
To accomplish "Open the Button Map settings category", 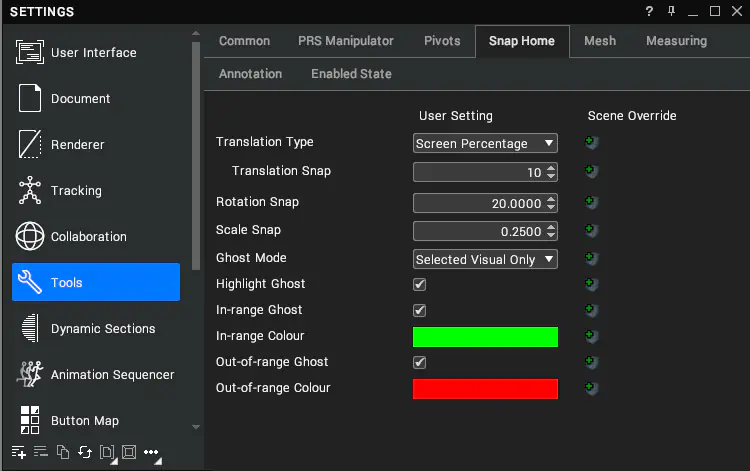I will pyautogui.click(x=96, y=420).
